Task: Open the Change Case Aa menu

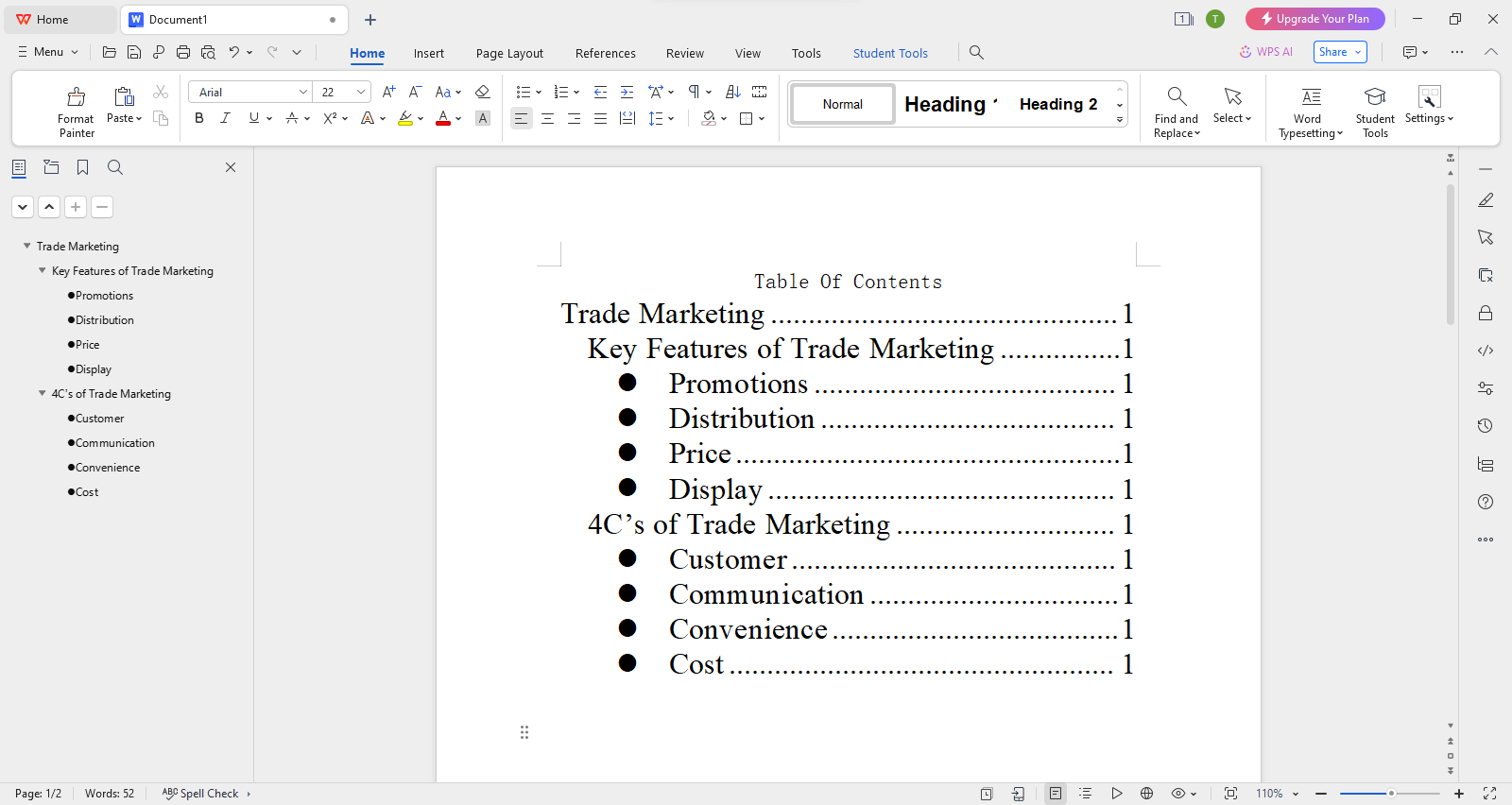Action: click(448, 92)
